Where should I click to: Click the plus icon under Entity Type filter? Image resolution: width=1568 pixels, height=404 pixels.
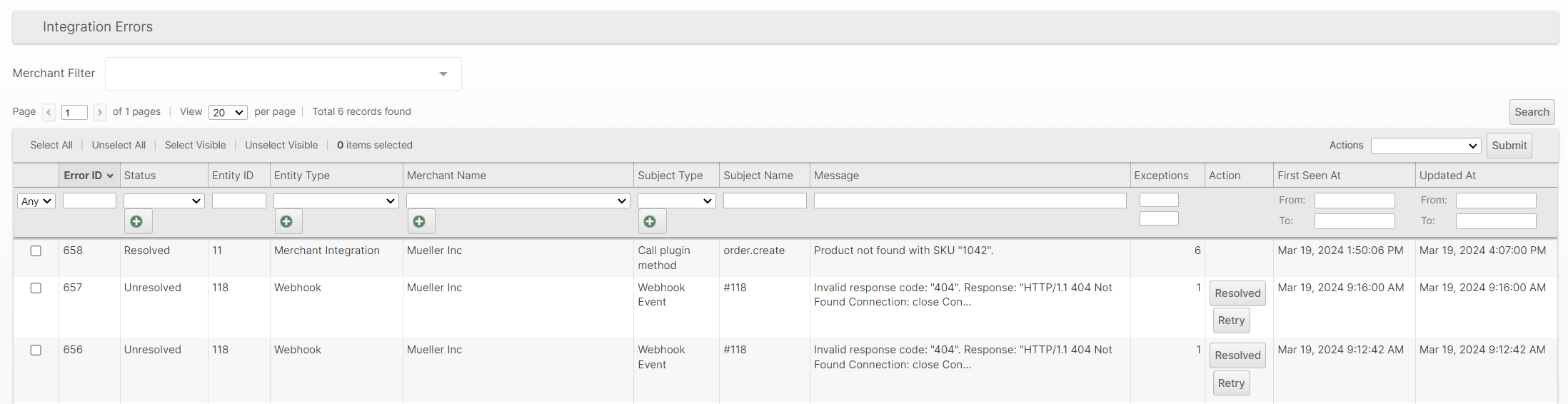[x=287, y=221]
